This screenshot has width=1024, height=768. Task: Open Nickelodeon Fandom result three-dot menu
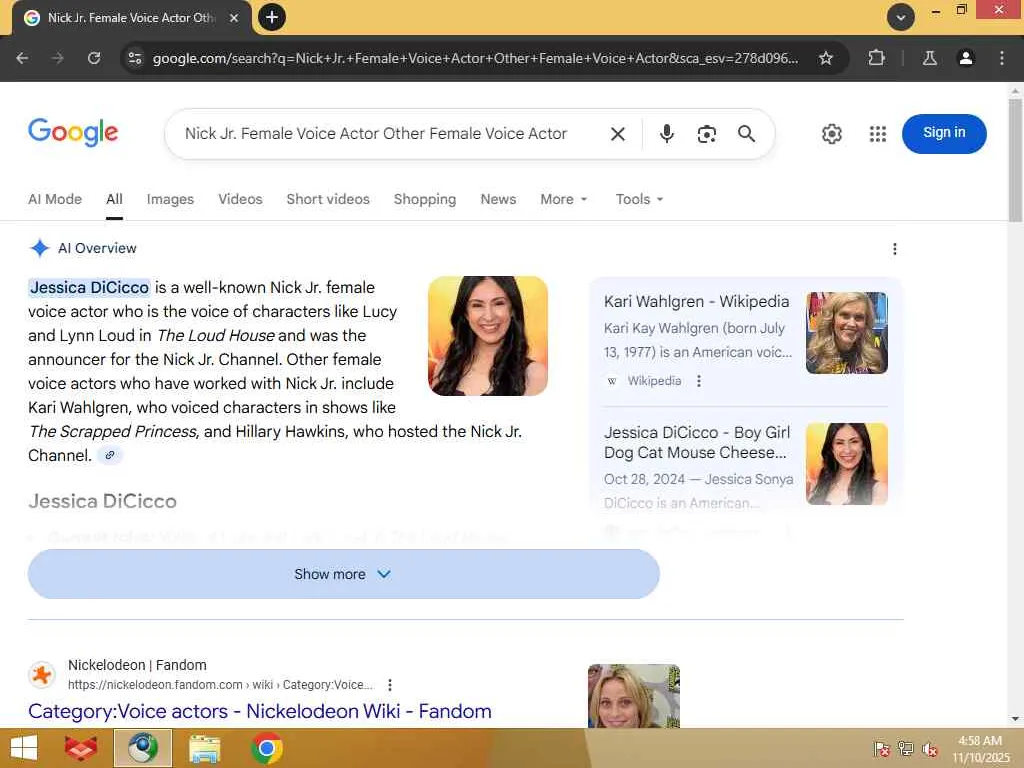pyautogui.click(x=390, y=685)
